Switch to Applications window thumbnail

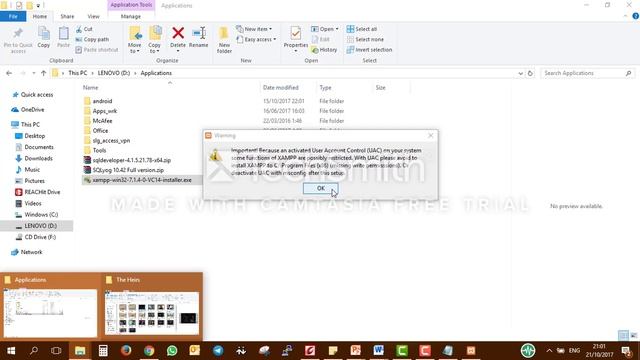pyautogui.click(x=51, y=307)
